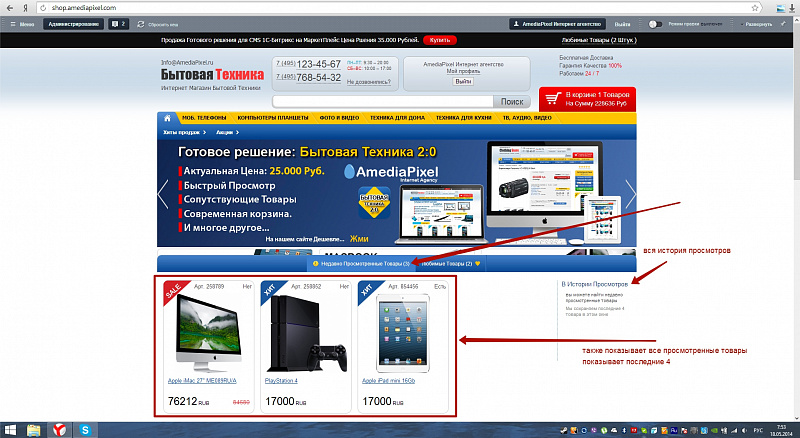800x438 pixels.
Task: Click the browser address bar URL
Action: coord(84,8)
